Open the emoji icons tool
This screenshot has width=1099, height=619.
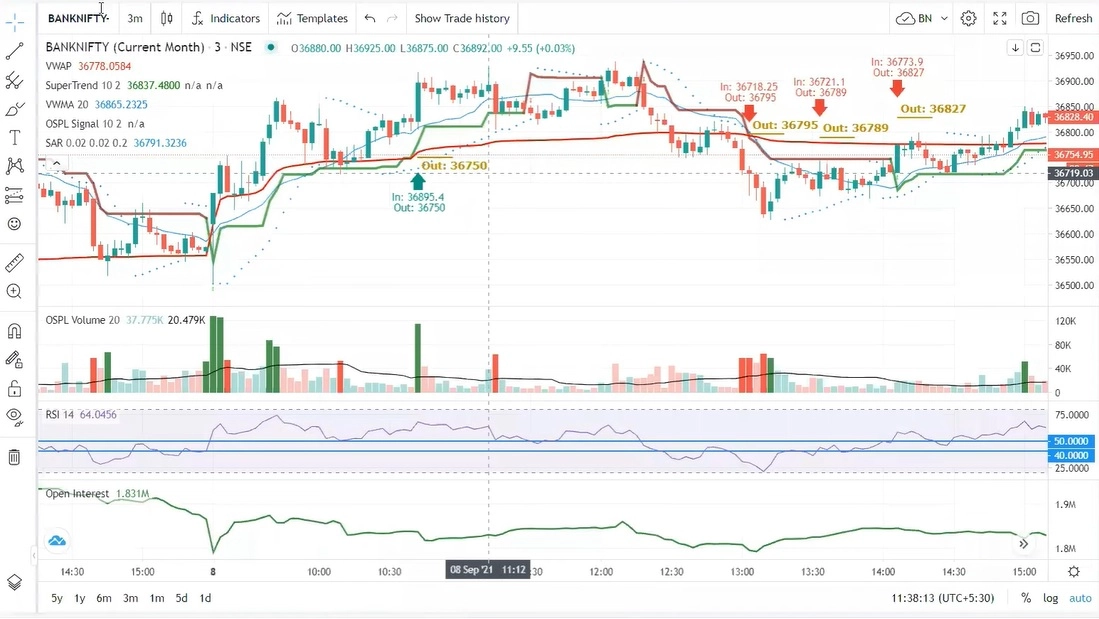coord(15,224)
